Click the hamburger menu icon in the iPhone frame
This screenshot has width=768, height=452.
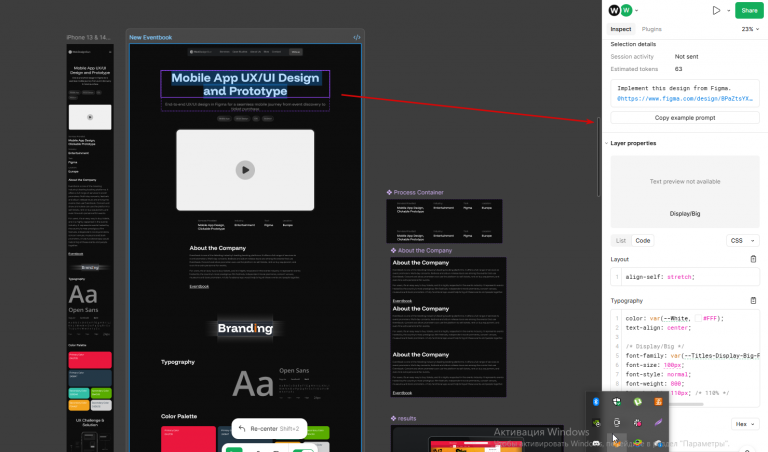coord(110,52)
